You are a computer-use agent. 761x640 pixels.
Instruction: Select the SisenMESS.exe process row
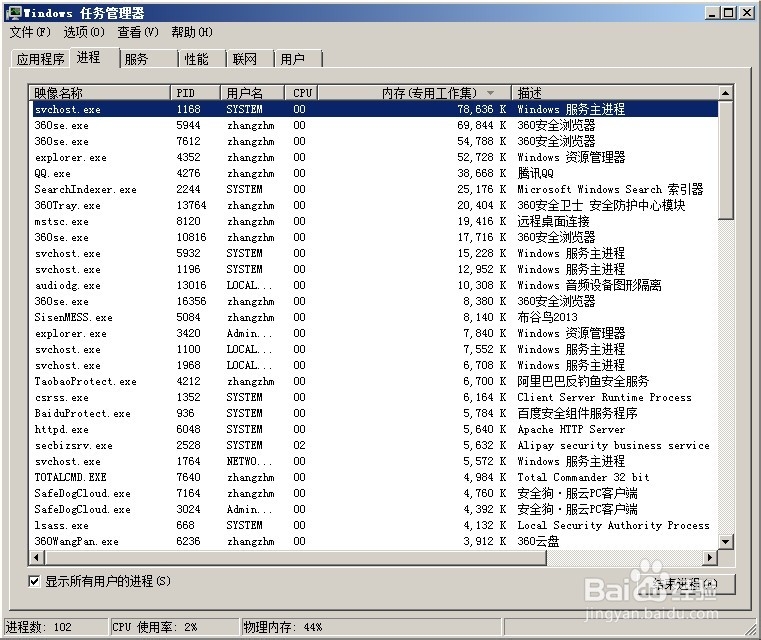[x=375, y=317]
